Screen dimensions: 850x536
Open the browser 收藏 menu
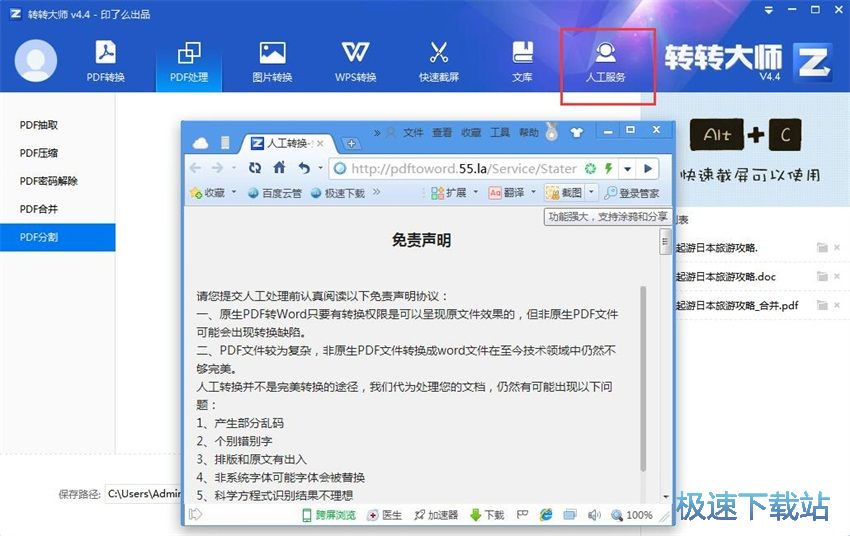pyautogui.click(x=471, y=132)
